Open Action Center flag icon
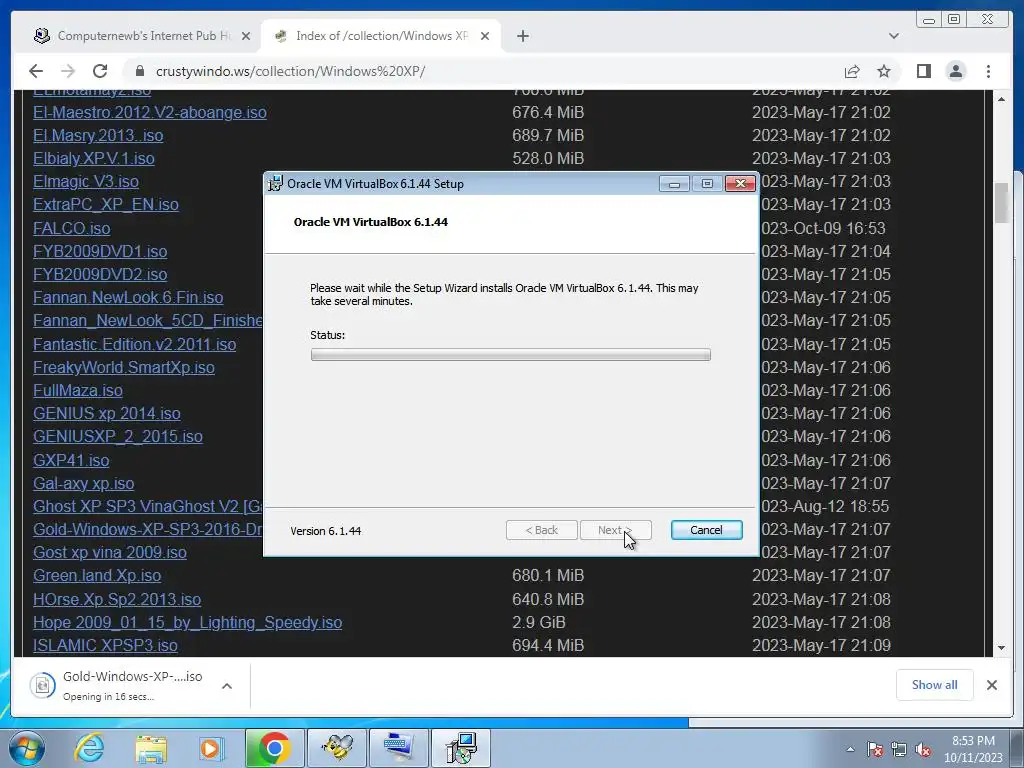Image resolution: width=1024 pixels, height=768 pixels. coord(874,750)
